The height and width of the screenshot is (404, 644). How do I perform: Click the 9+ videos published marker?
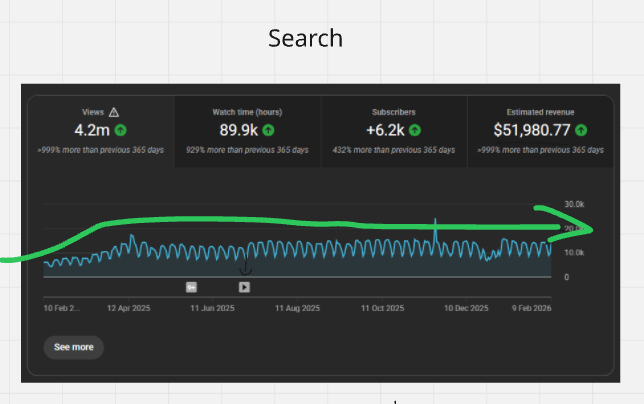point(191,287)
